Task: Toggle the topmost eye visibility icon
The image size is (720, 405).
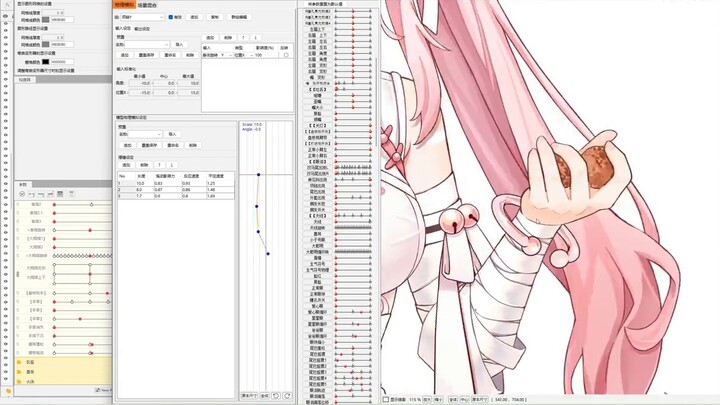Action: (6, 17)
